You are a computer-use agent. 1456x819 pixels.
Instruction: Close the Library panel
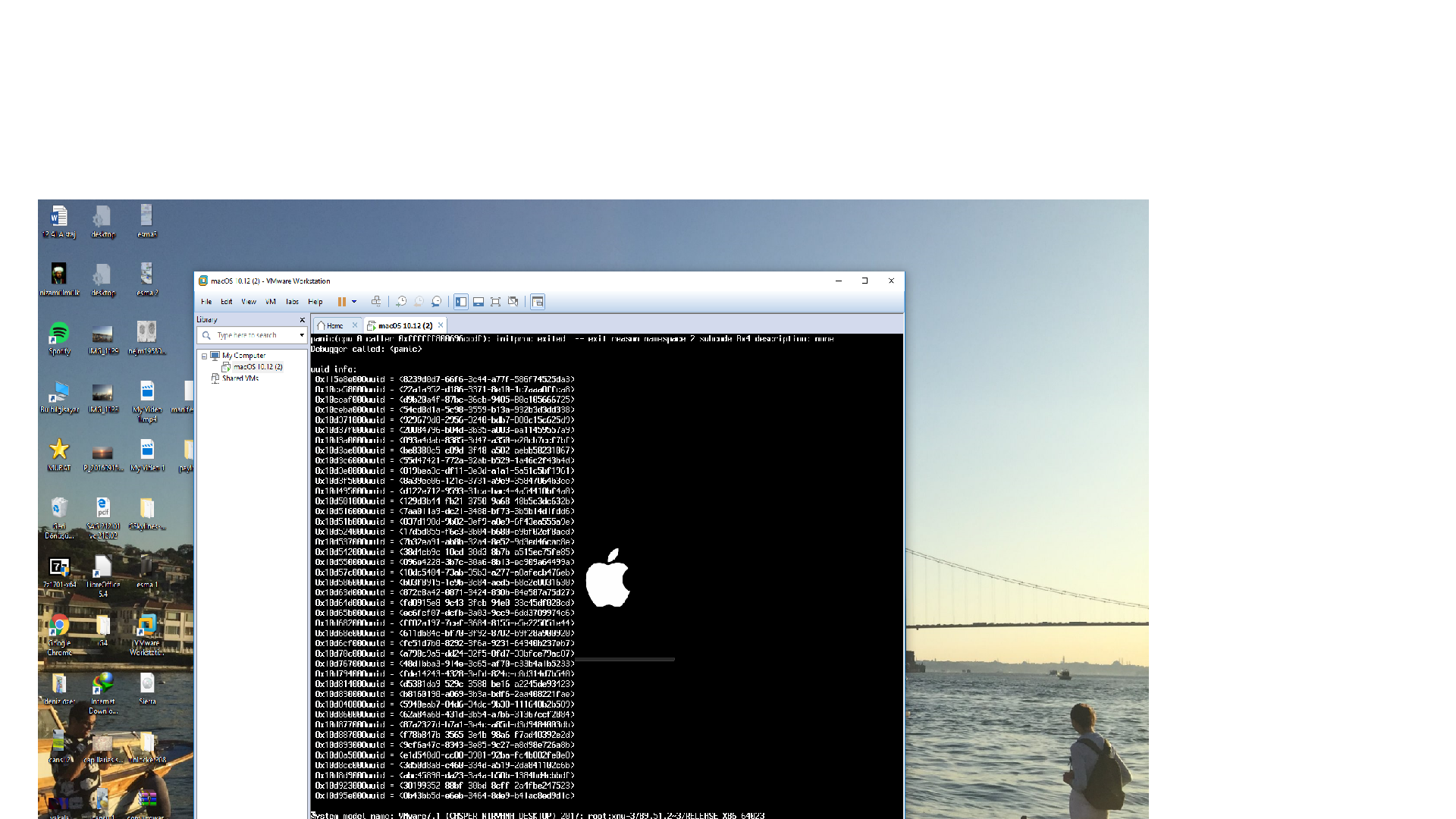pyautogui.click(x=303, y=320)
